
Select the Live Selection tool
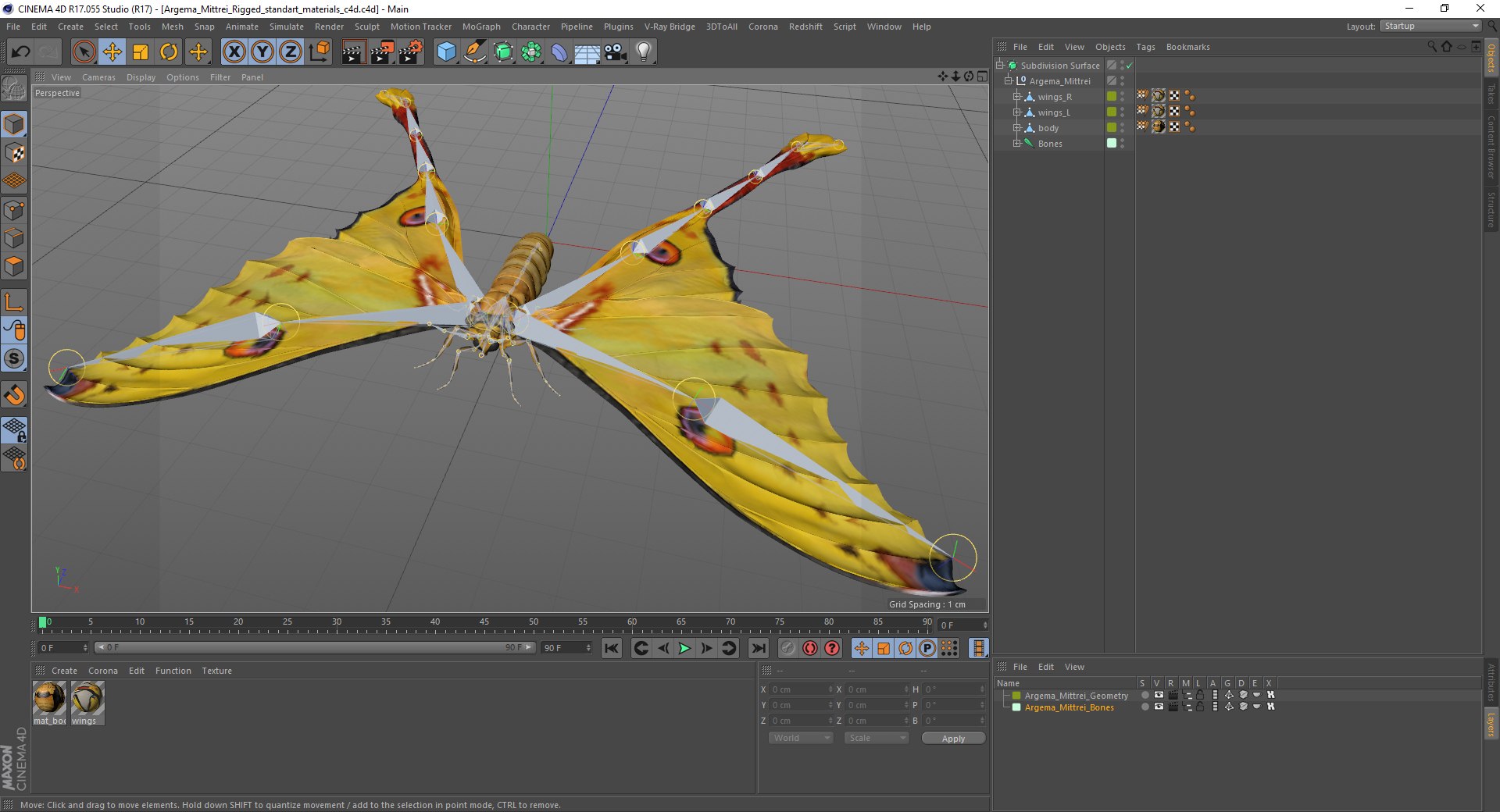coord(84,52)
